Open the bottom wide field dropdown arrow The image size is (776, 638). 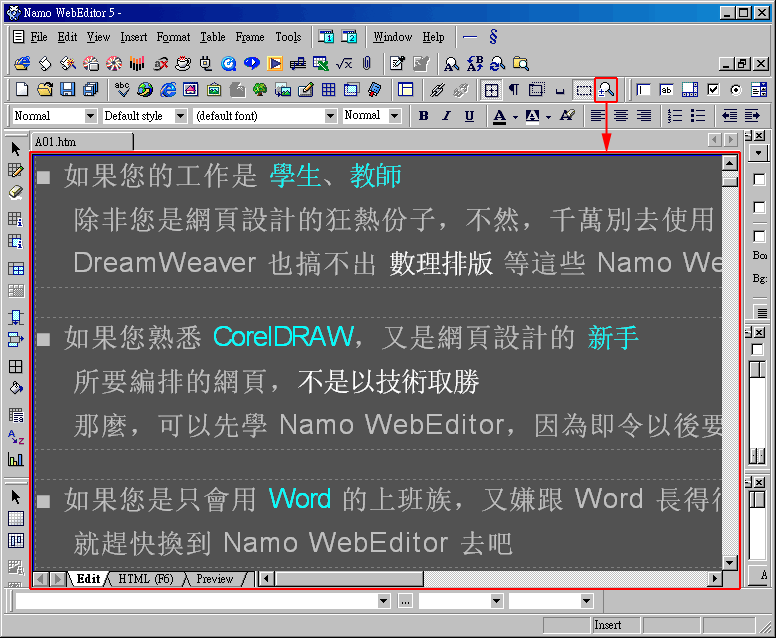pyautogui.click(x=384, y=601)
